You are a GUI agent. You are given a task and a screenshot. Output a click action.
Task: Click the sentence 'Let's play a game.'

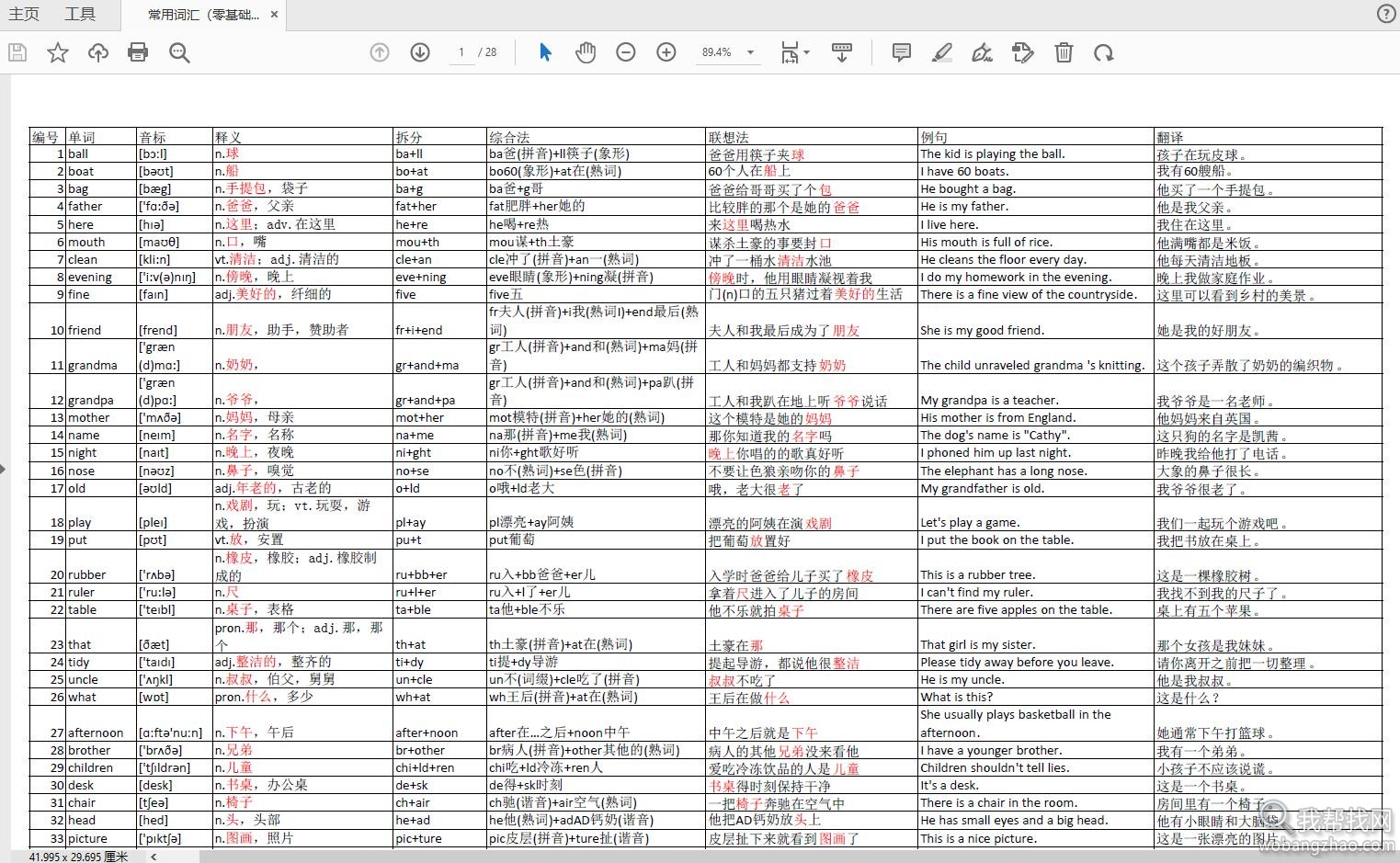[970, 522]
